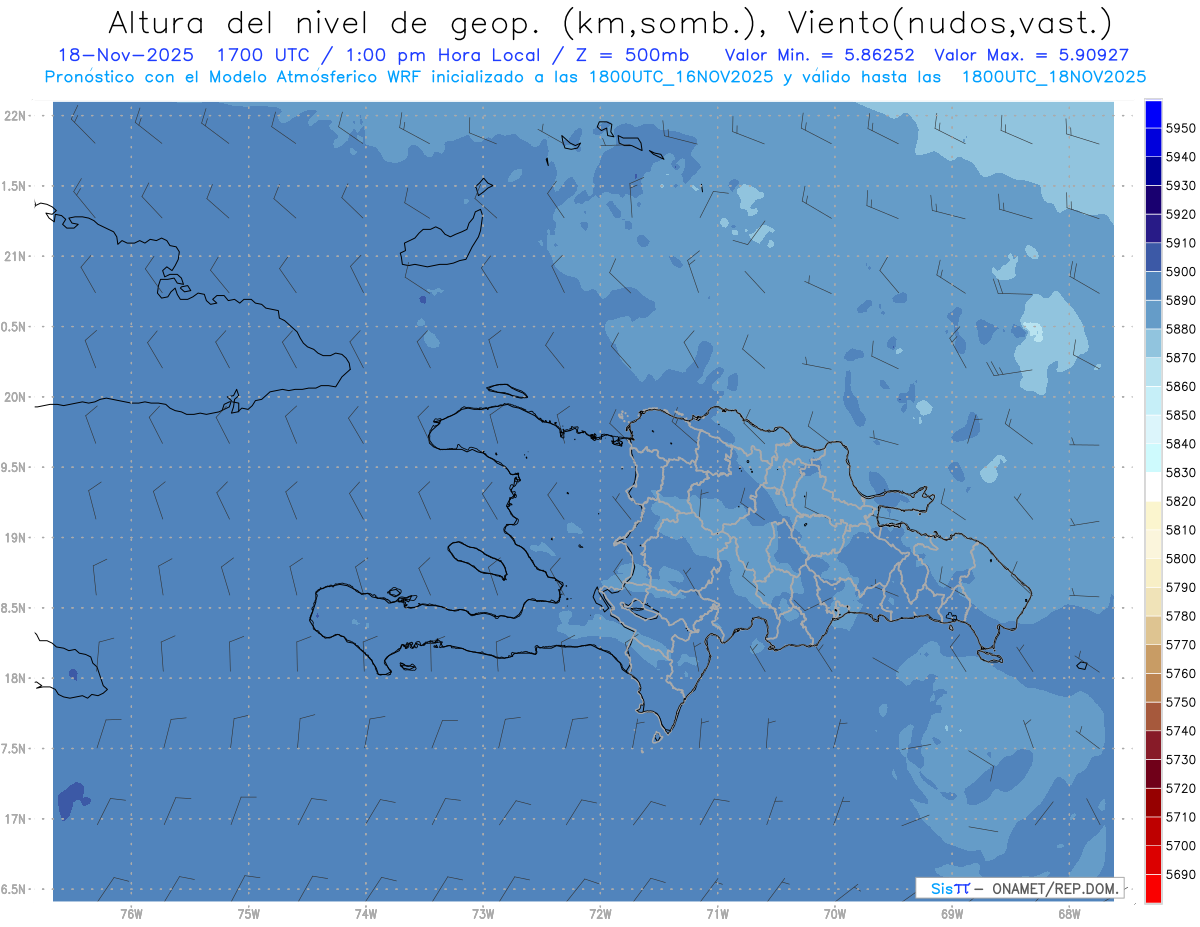Click the 'Valor Max. = 5.90927' text
This screenshot has height=927, width=1200.
(x=1031, y=56)
